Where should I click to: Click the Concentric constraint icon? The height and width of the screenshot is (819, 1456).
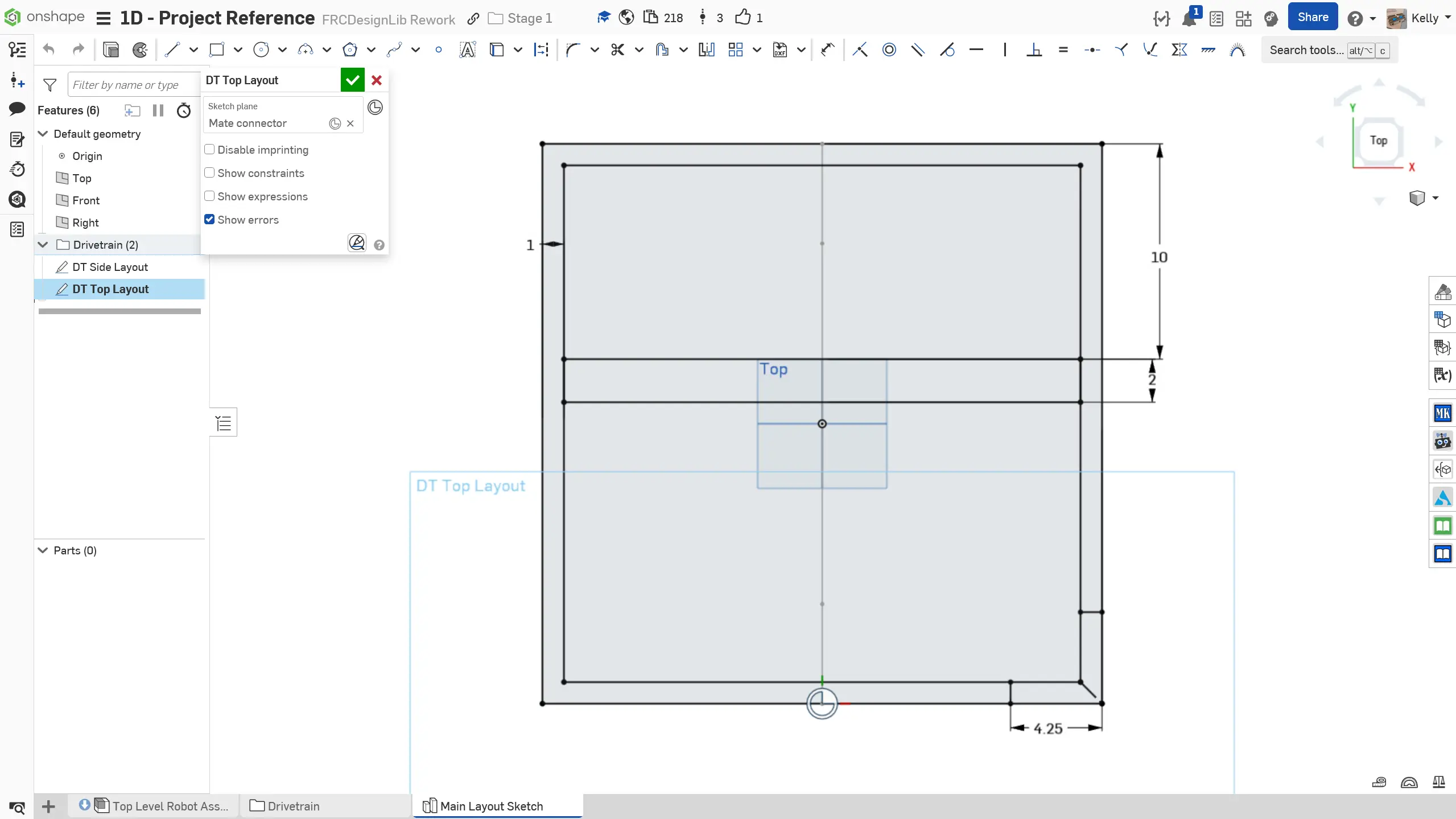(x=889, y=50)
